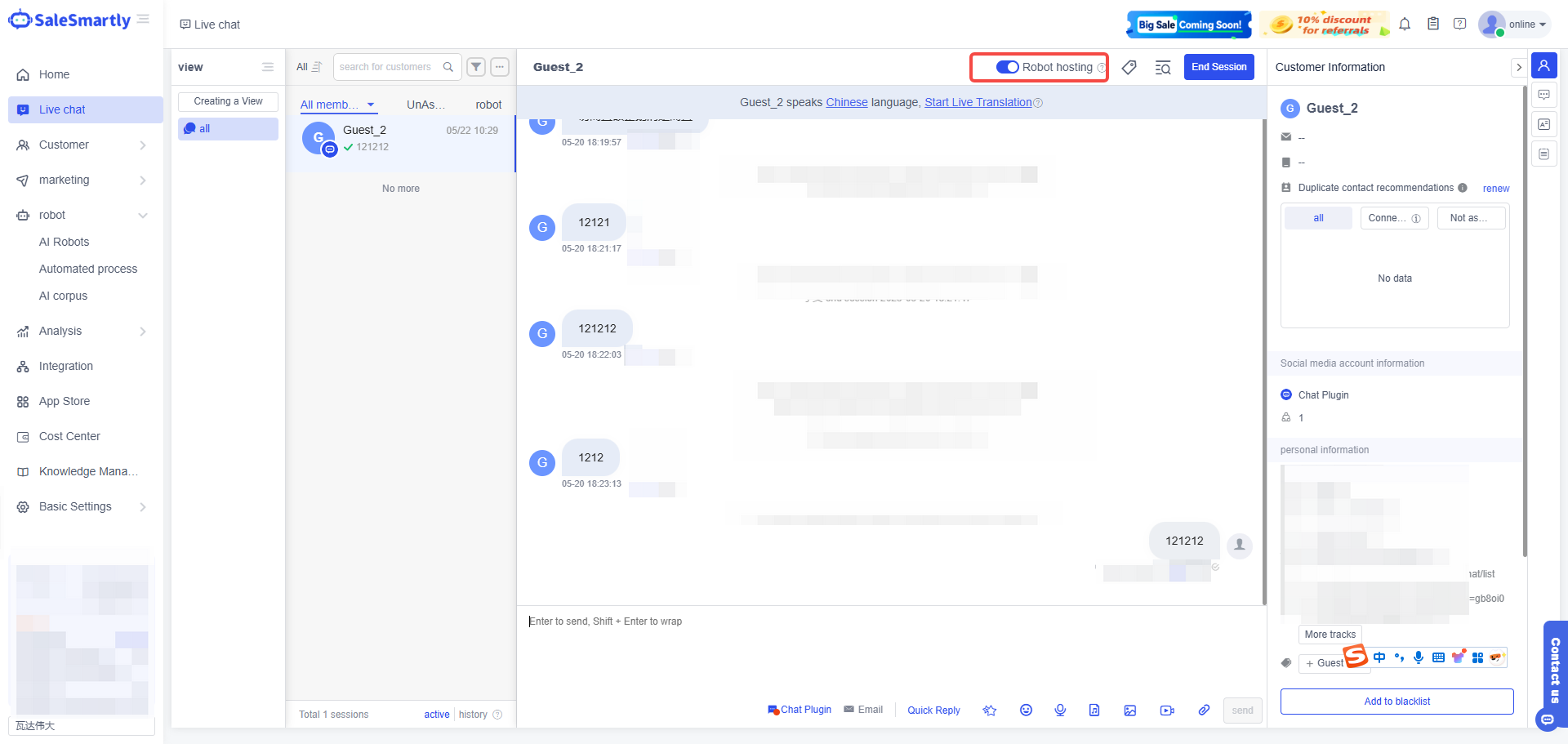The width and height of the screenshot is (1568, 744).
Task: Open the notifications bell
Action: [1405, 25]
